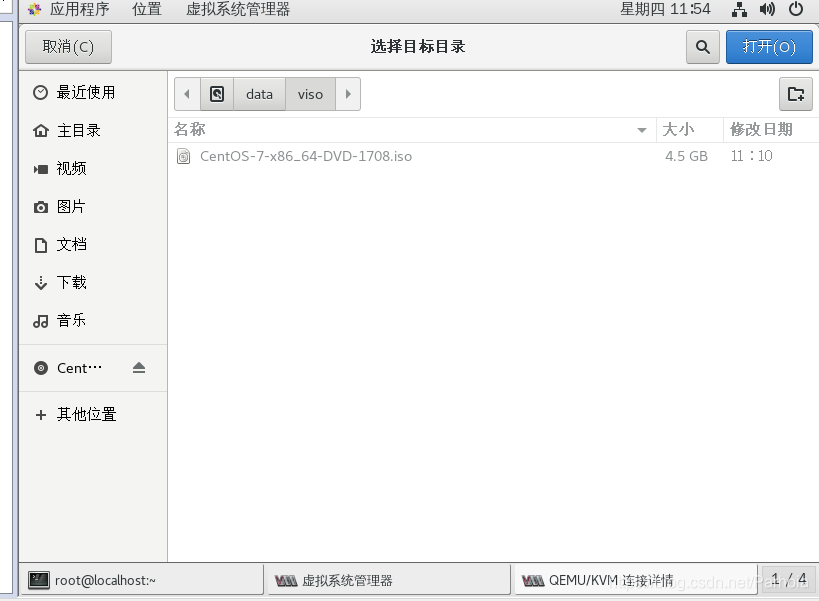Image resolution: width=819 pixels, height=601 pixels.
Task: Open the 文档 documents folder
Action: click(93, 245)
